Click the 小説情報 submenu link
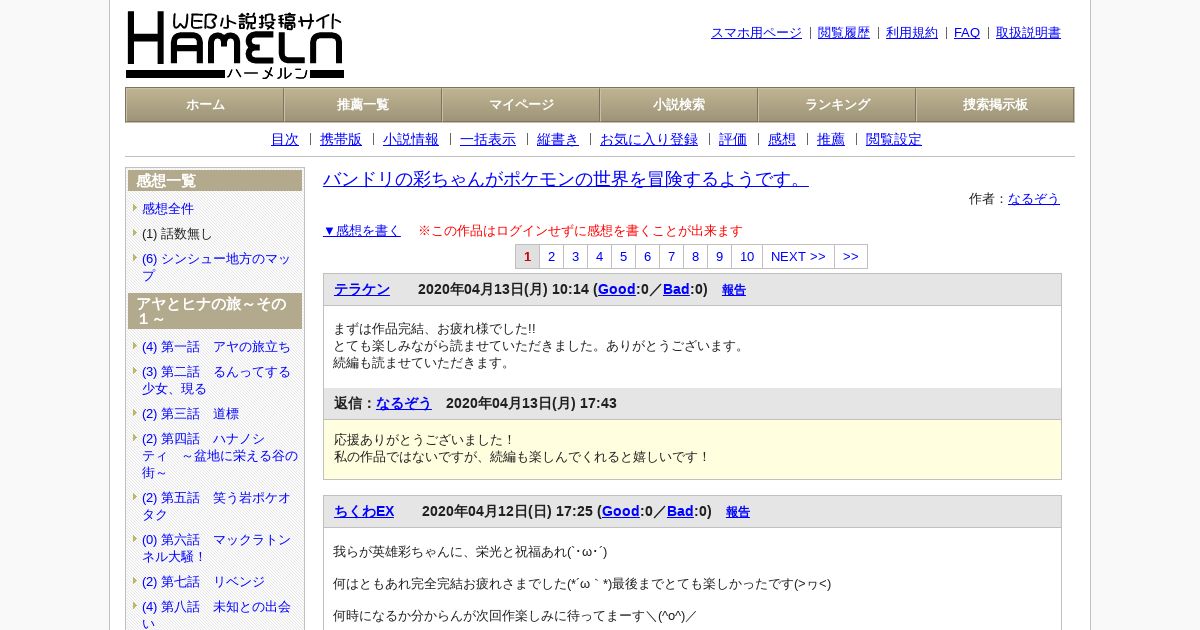The image size is (1200, 630). [x=411, y=139]
